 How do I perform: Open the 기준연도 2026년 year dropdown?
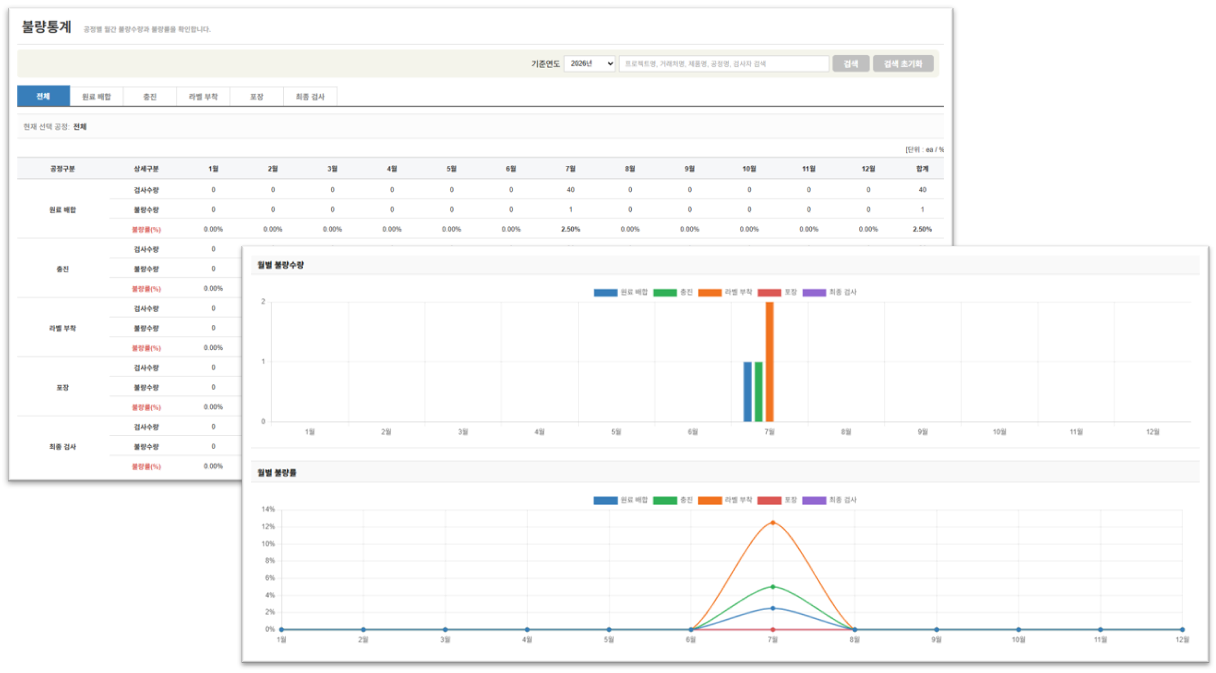tap(589, 63)
